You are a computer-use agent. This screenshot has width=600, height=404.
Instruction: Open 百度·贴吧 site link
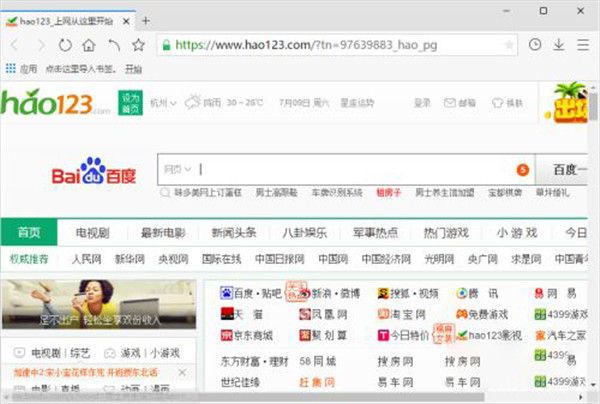pyautogui.click(x=251, y=293)
